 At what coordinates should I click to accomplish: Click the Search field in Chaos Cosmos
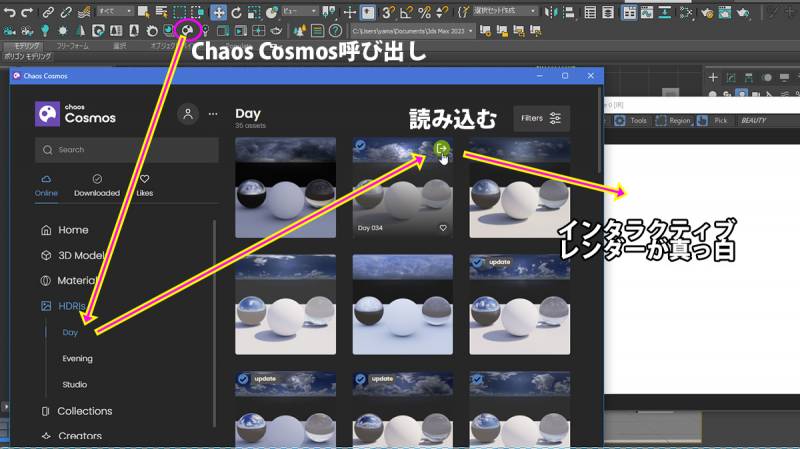coord(127,149)
